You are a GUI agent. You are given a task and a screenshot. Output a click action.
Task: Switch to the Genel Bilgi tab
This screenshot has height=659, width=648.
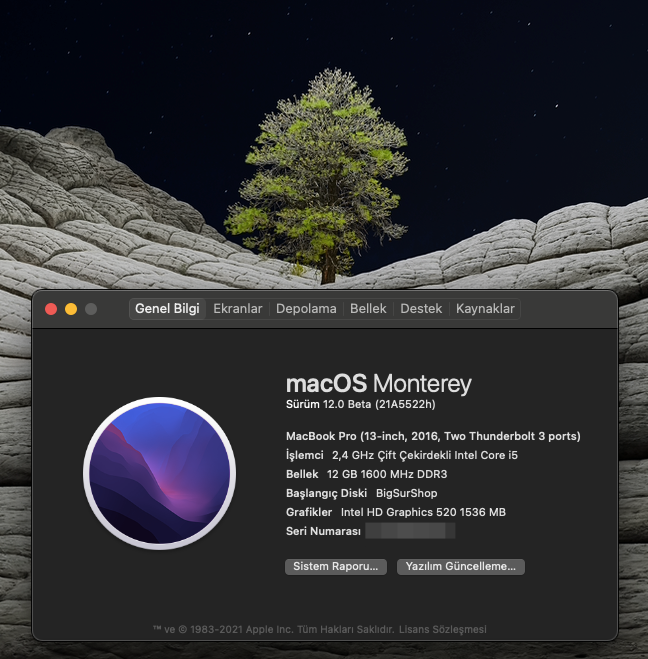[168, 309]
